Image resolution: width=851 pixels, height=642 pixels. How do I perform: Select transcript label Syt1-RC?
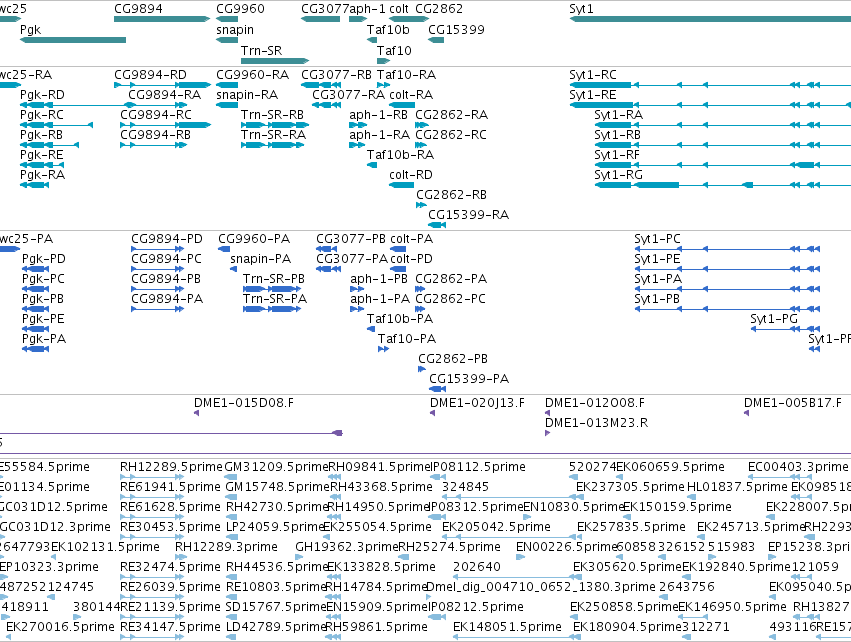click(x=593, y=75)
